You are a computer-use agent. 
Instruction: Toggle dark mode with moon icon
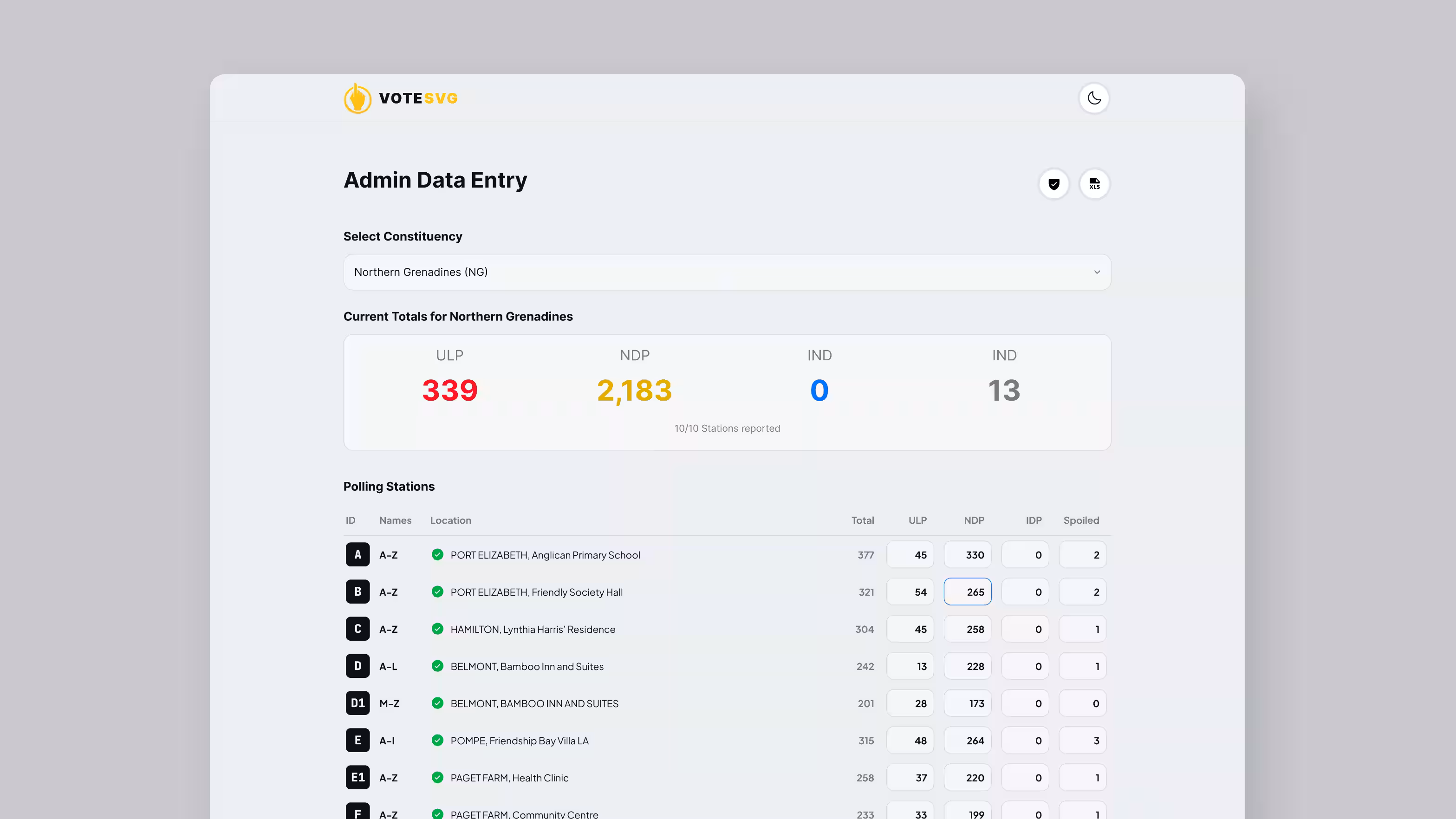(x=1094, y=98)
